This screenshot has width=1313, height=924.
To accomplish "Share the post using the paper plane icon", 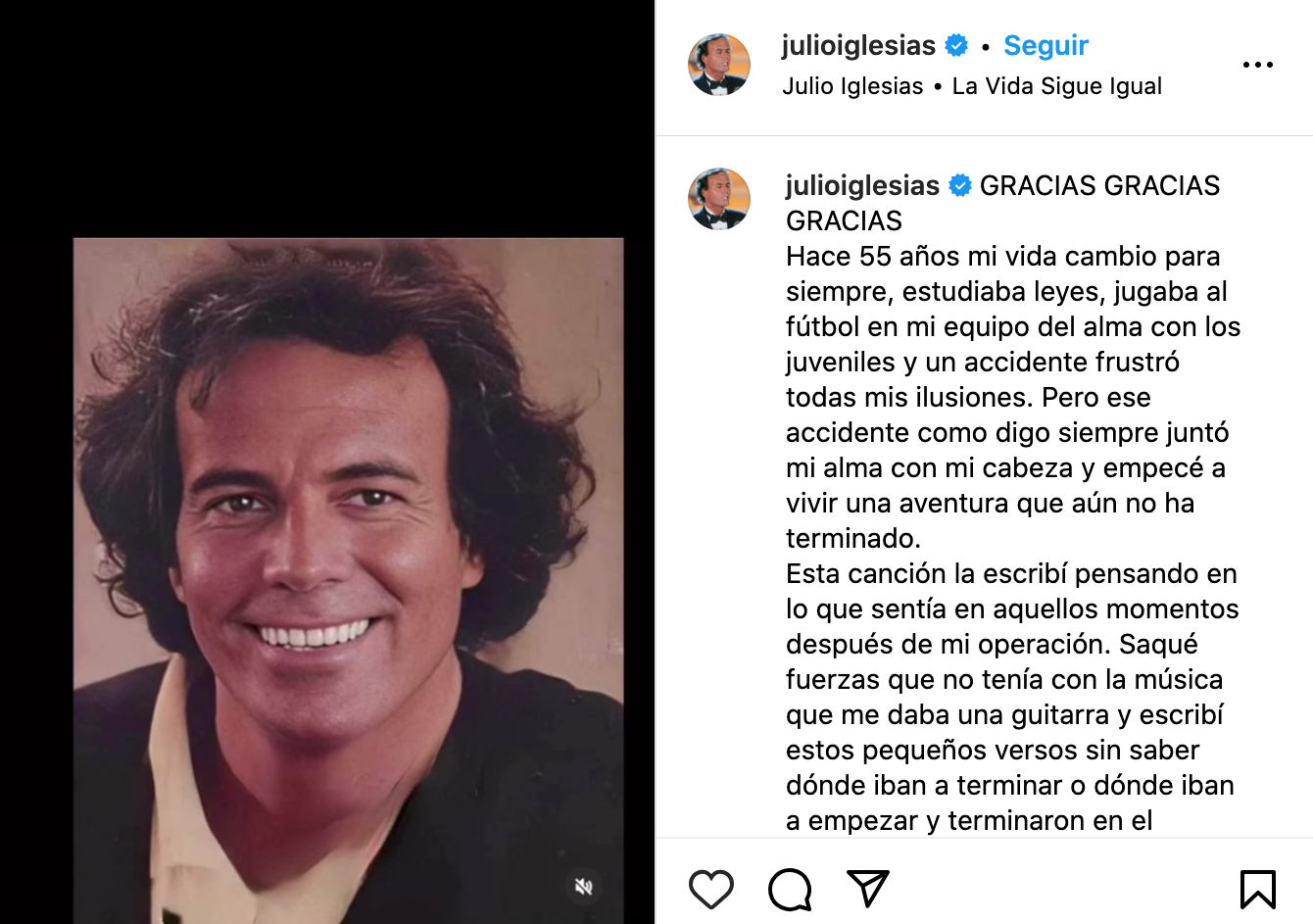I will (867, 888).
